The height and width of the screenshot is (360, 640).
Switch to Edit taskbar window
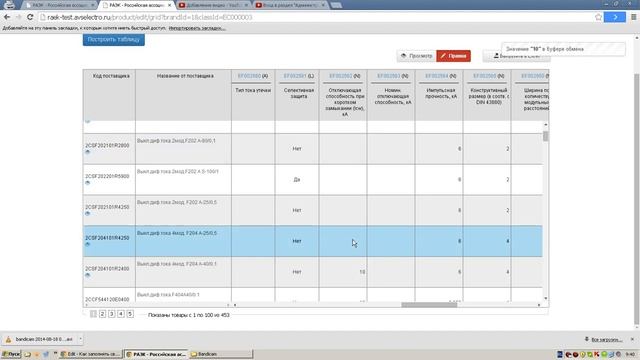90,354
